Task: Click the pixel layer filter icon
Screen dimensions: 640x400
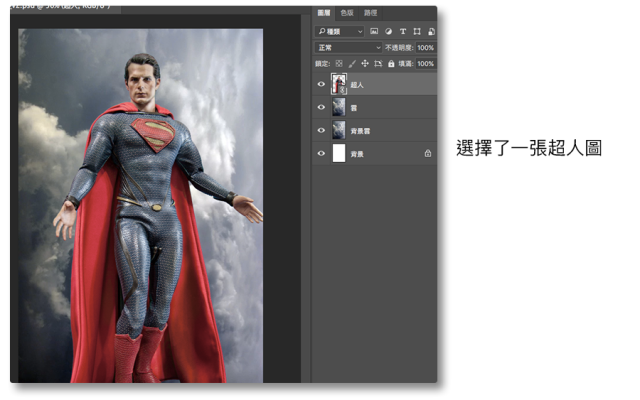Action: coord(374,31)
